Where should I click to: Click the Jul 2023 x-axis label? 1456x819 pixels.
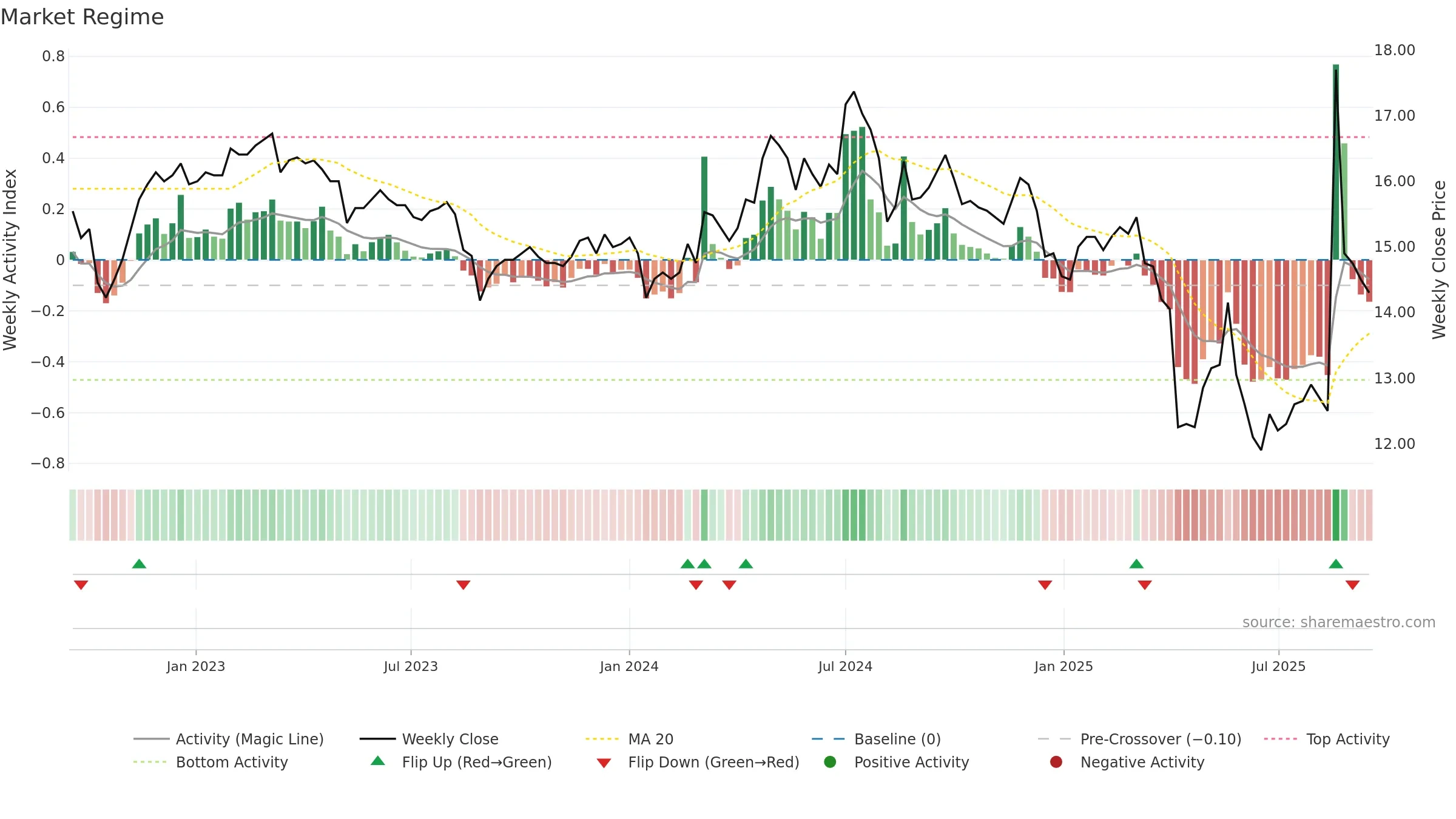(x=411, y=666)
